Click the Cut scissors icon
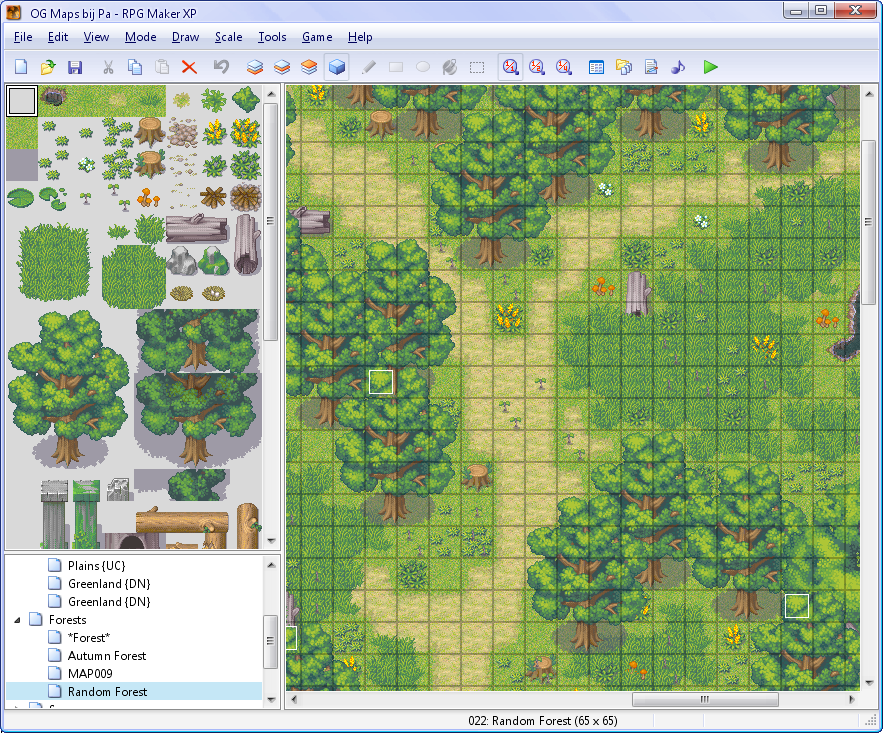Viewport: 883px width, 733px height. (108, 67)
